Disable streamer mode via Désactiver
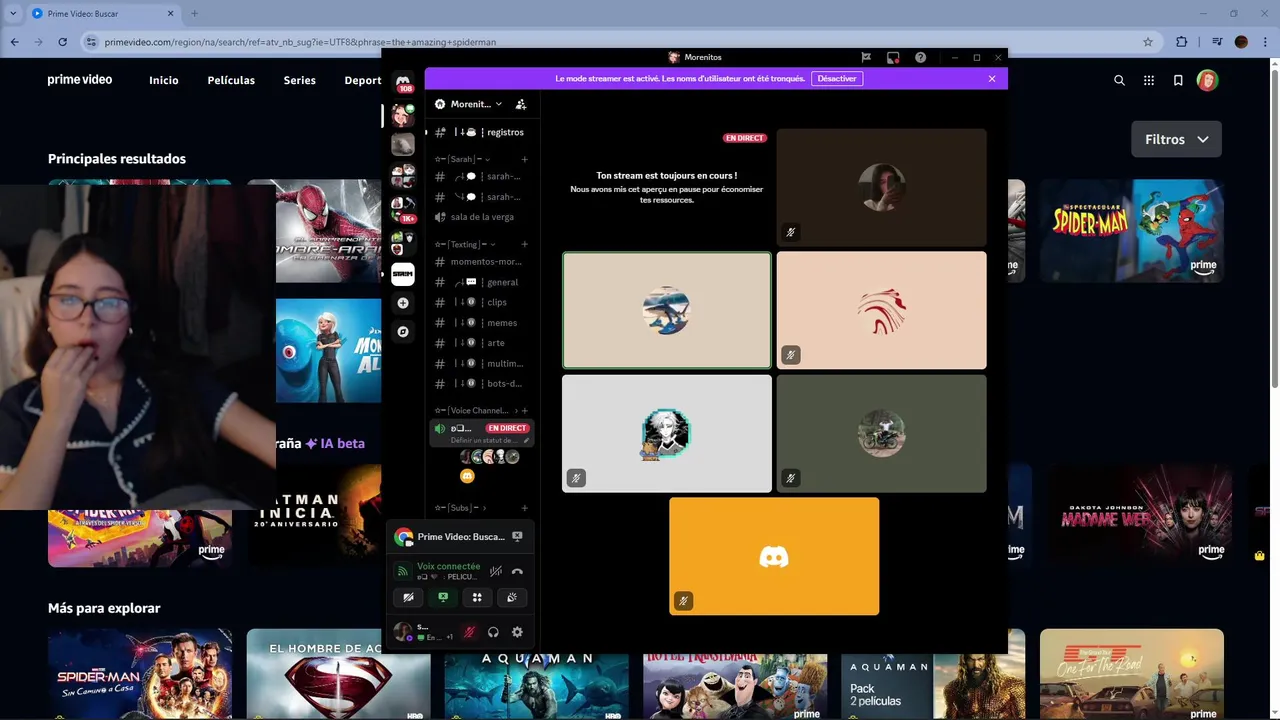Viewport: 1280px width, 720px height. 837,79
